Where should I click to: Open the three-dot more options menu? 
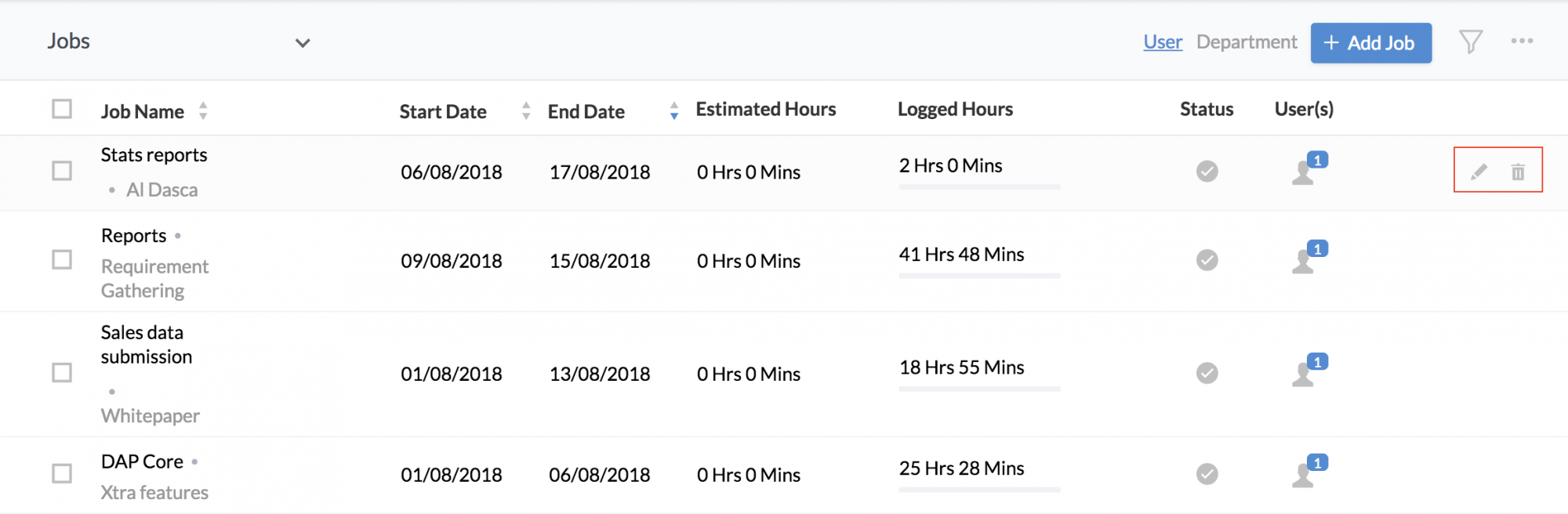tap(1522, 41)
